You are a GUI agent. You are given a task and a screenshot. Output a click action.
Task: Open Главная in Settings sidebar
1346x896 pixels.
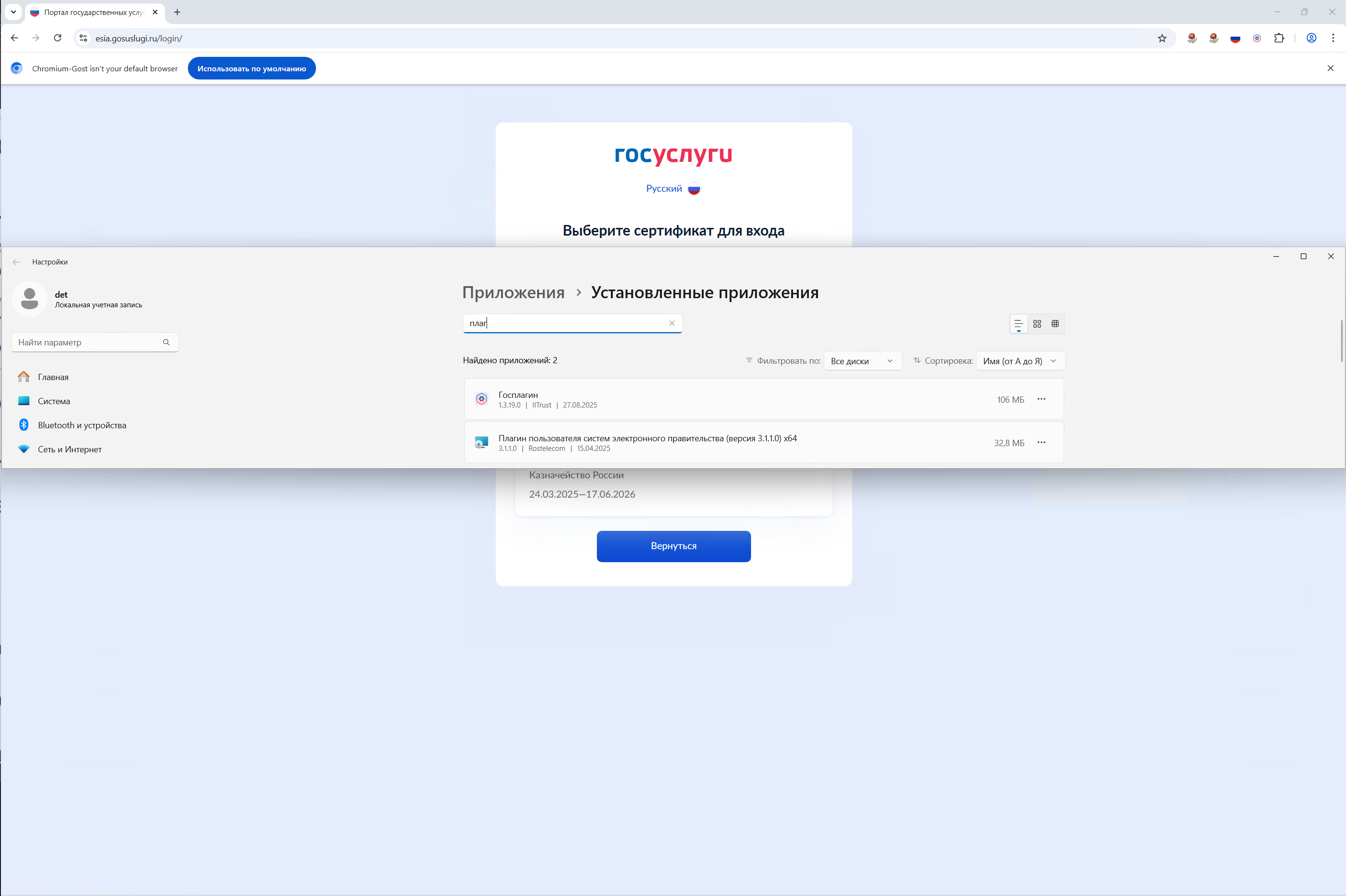[x=53, y=377]
